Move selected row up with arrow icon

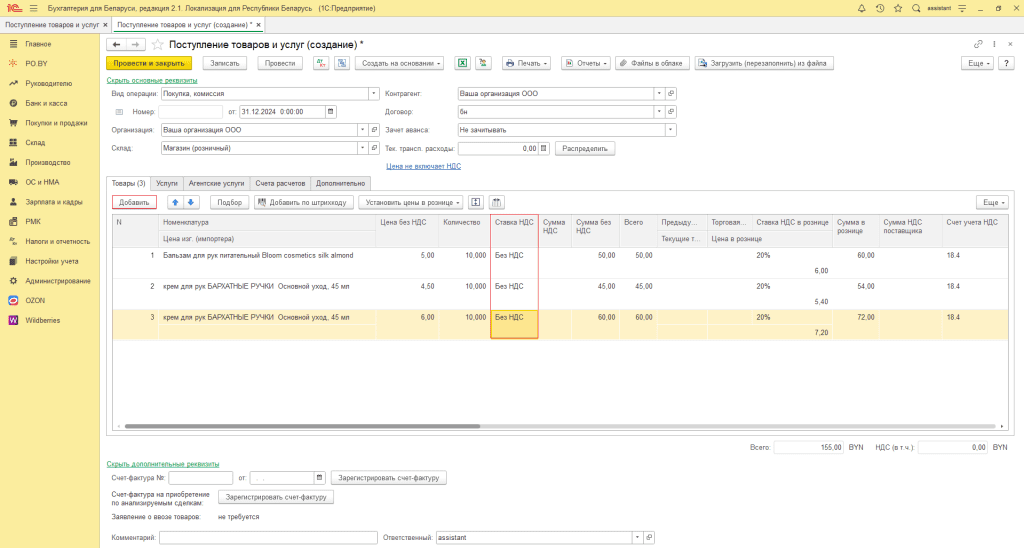pos(175,202)
